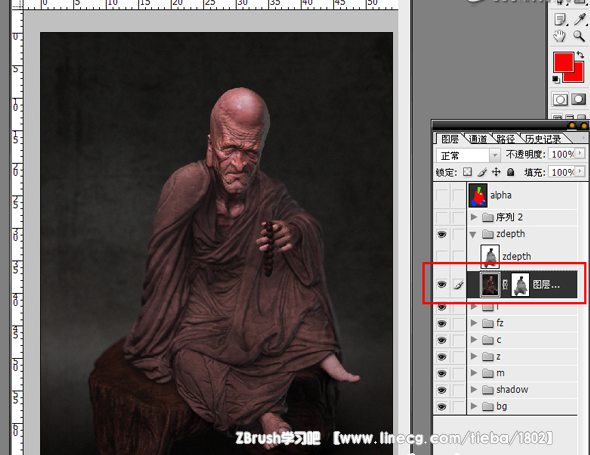Viewport: 590px width, 455px height.
Task: Click the 不透明度 100% input field
Action: click(x=562, y=154)
